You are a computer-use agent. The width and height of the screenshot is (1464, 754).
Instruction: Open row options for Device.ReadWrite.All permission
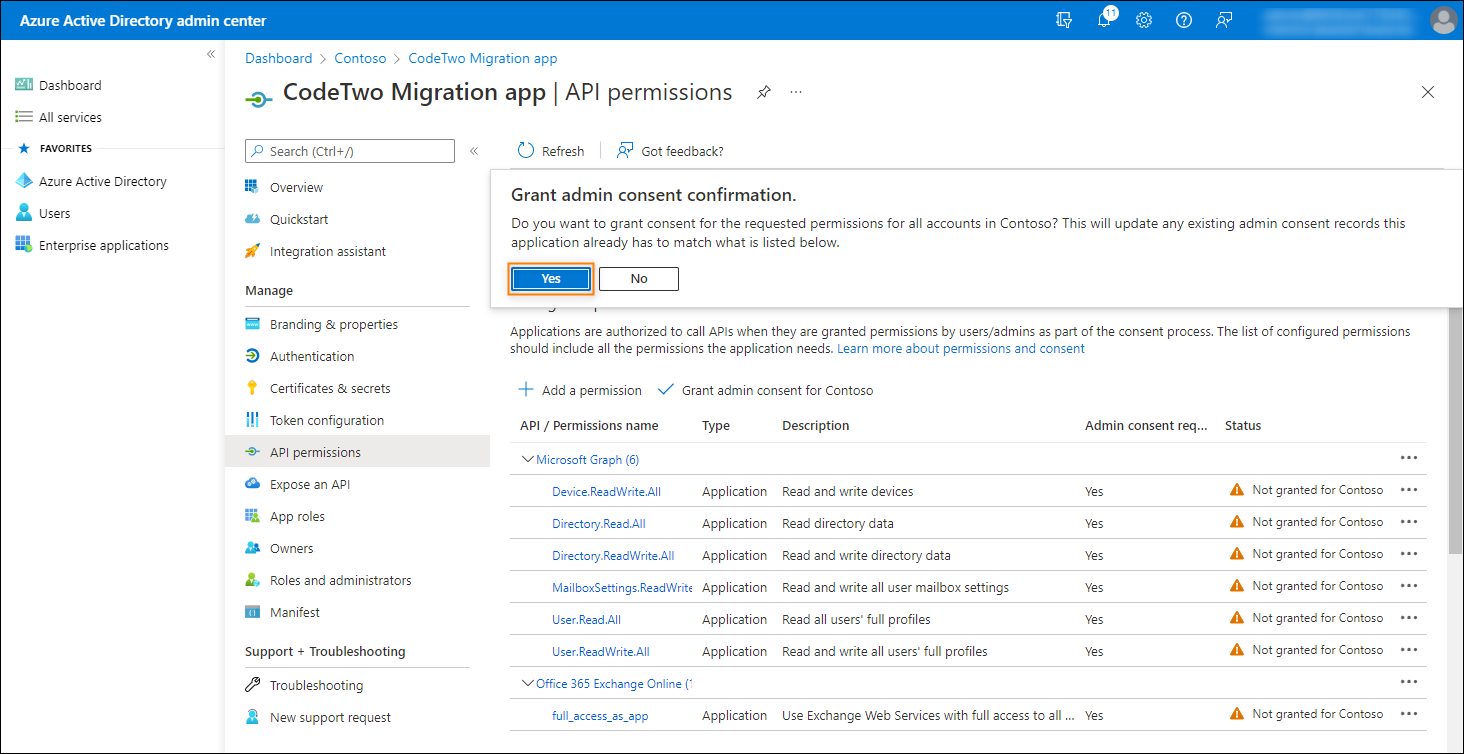(x=1410, y=489)
